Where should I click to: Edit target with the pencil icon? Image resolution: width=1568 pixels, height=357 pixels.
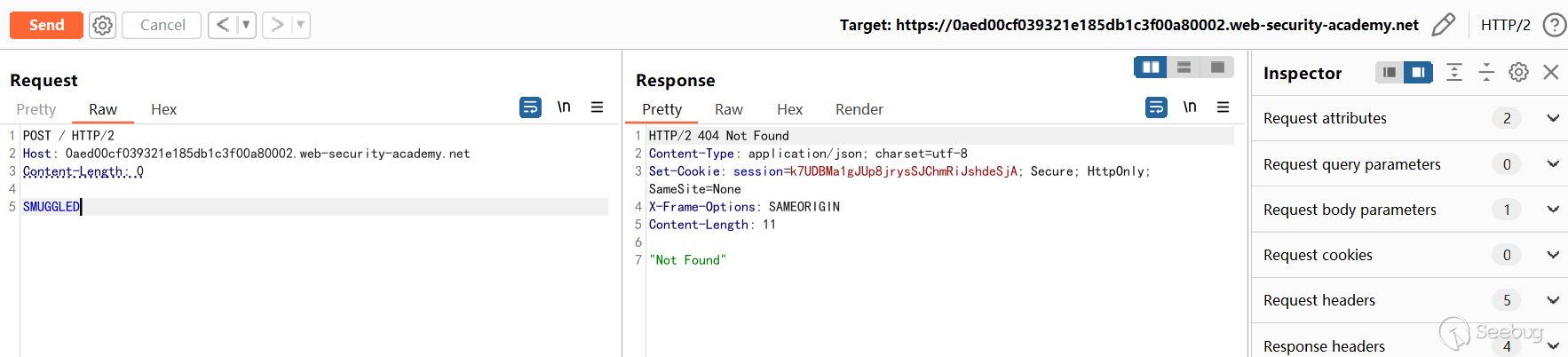pyautogui.click(x=1444, y=25)
